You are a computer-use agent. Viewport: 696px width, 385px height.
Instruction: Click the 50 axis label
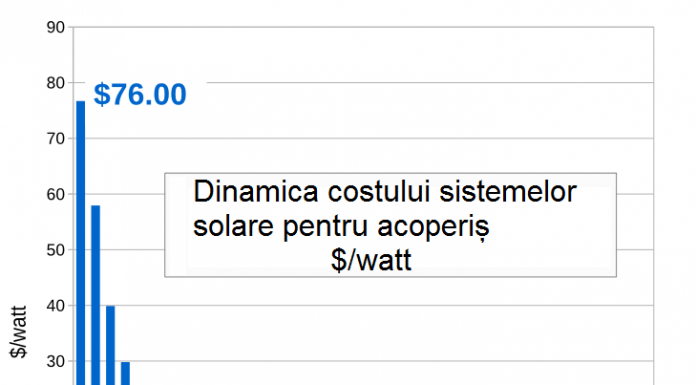pos(55,250)
